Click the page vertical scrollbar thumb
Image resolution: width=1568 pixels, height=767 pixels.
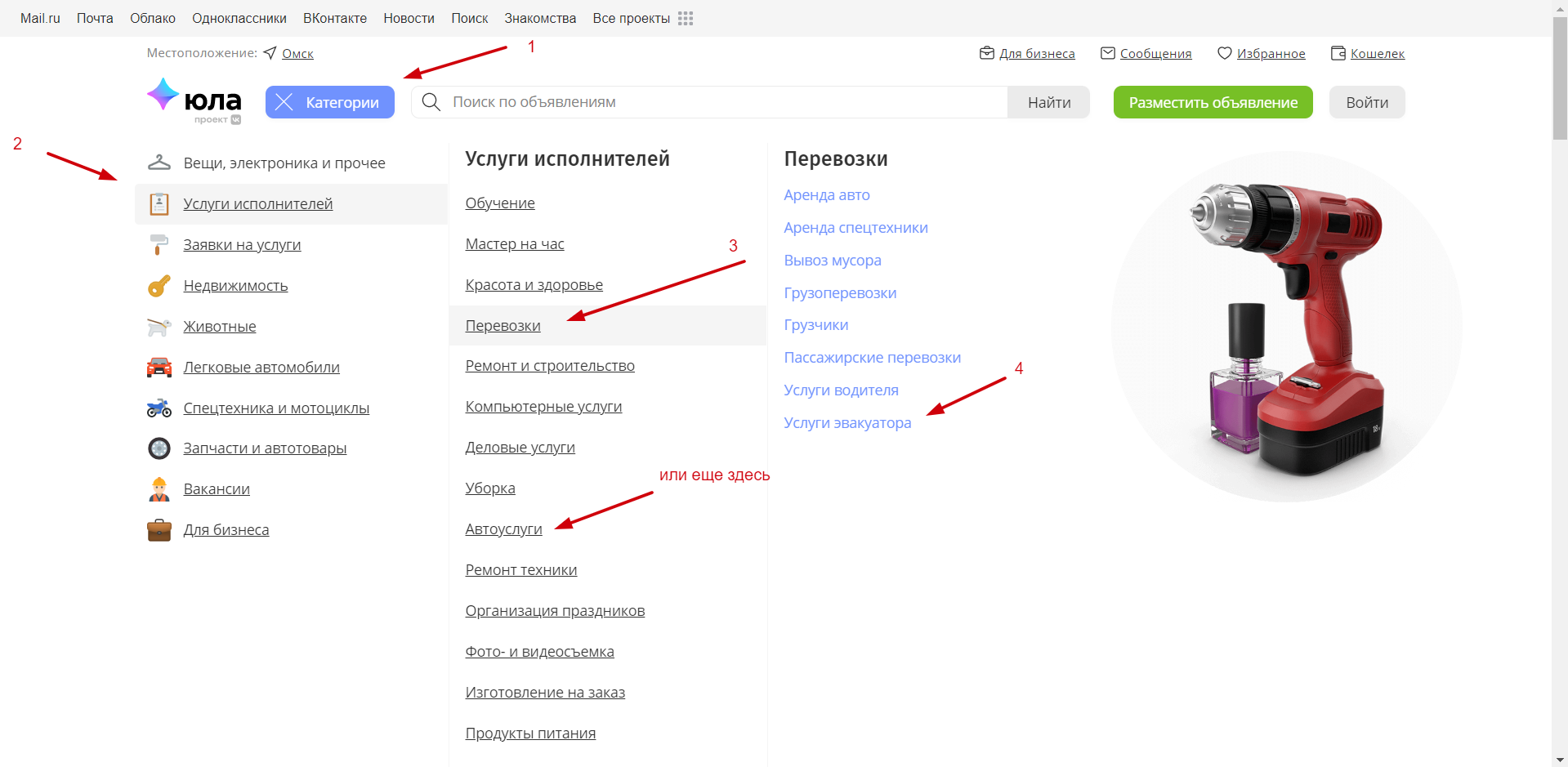point(1560,78)
